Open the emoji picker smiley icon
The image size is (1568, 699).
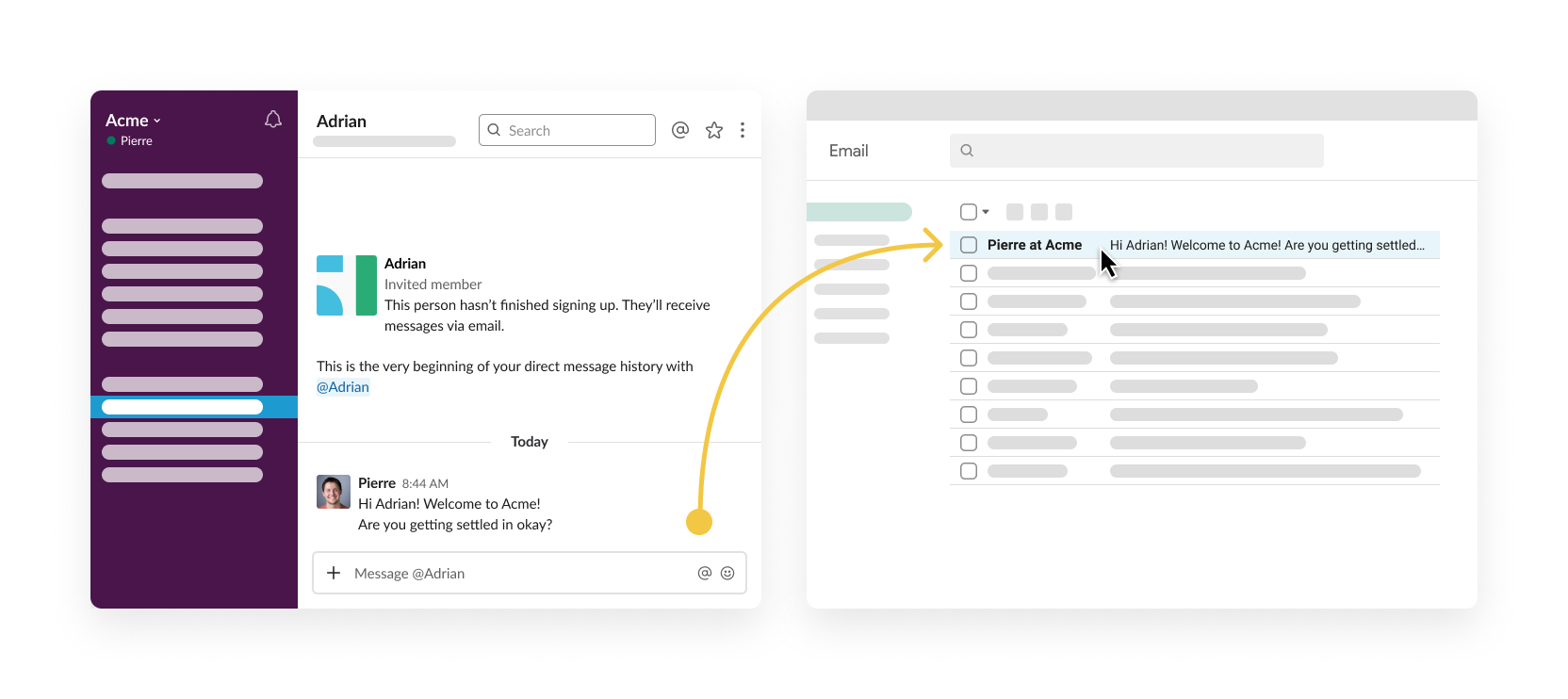(x=727, y=573)
